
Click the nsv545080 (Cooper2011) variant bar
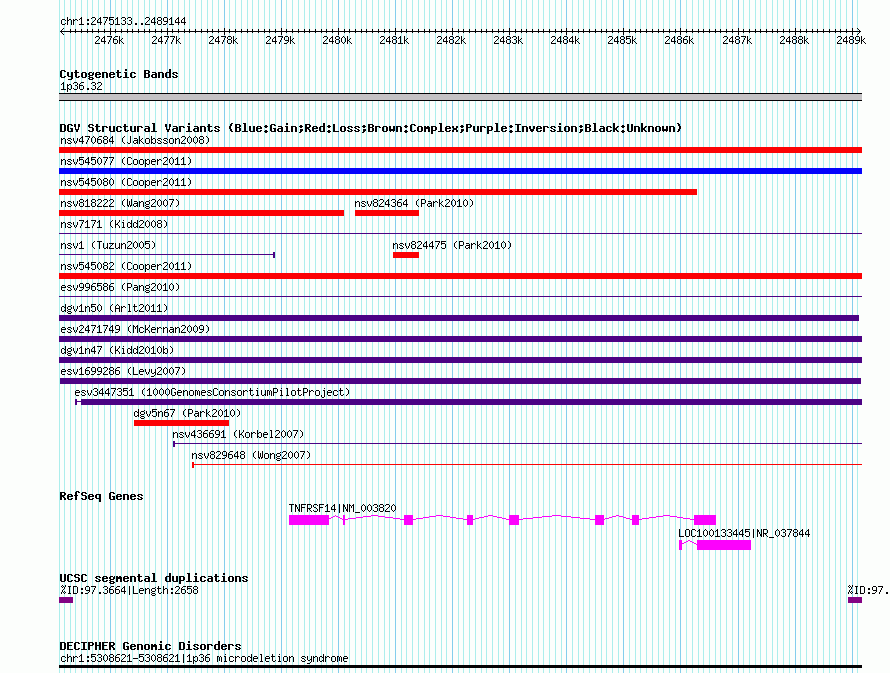tap(377, 192)
